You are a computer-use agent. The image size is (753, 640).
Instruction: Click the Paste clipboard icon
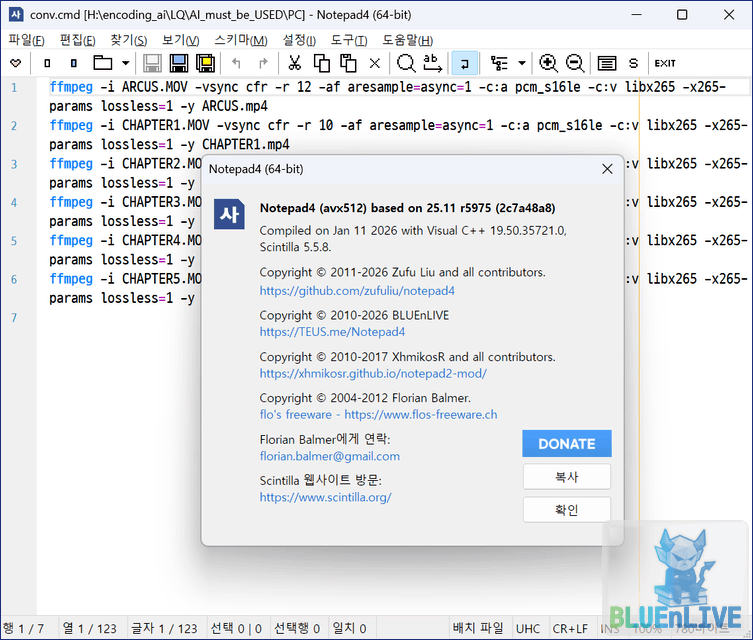(347, 63)
